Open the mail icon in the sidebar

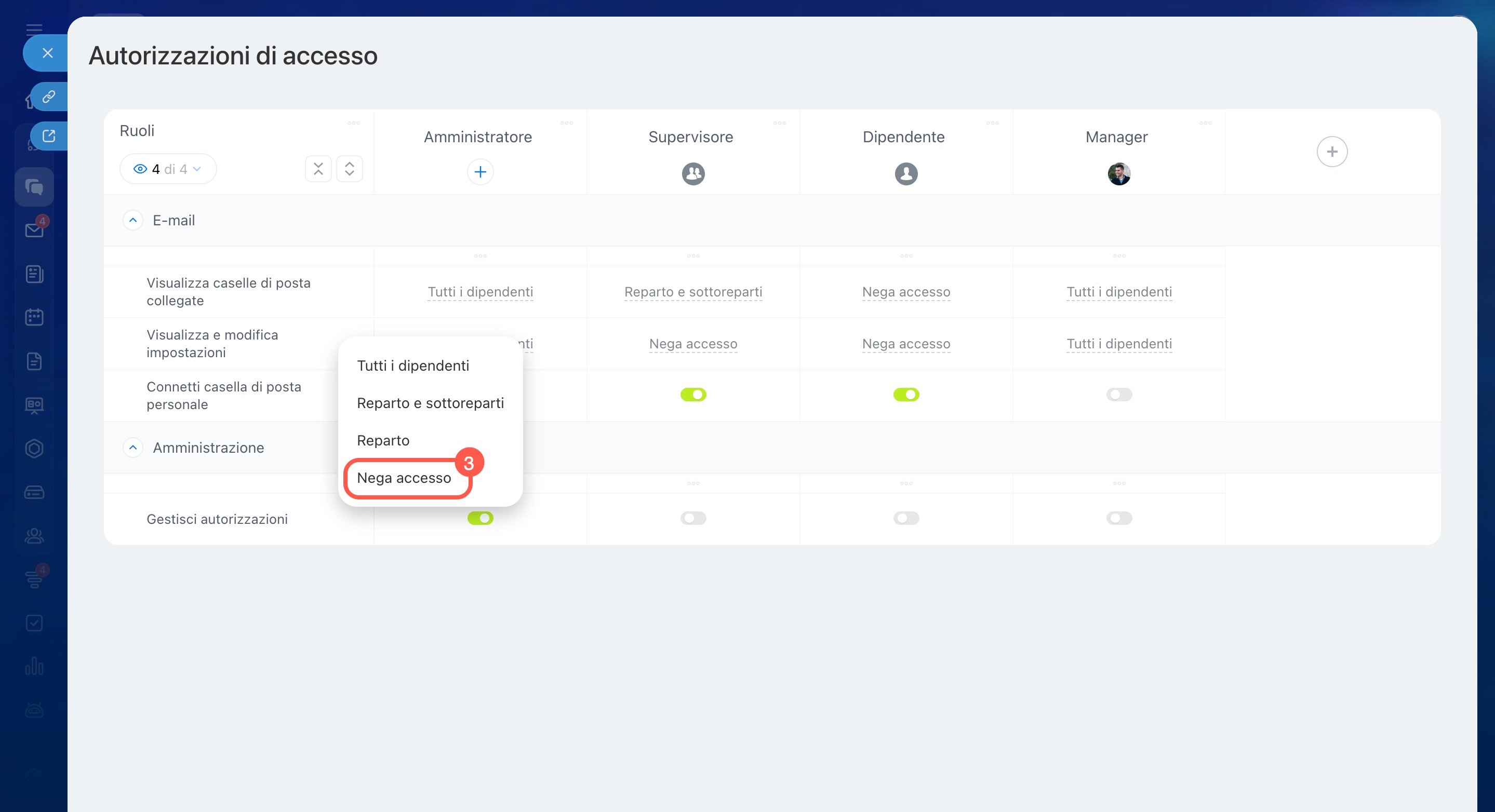34,231
